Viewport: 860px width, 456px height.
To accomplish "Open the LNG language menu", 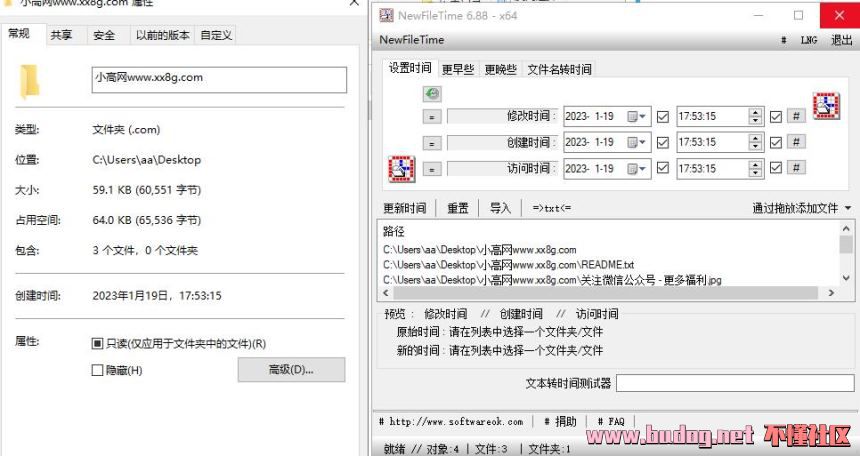I will [x=808, y=40].
